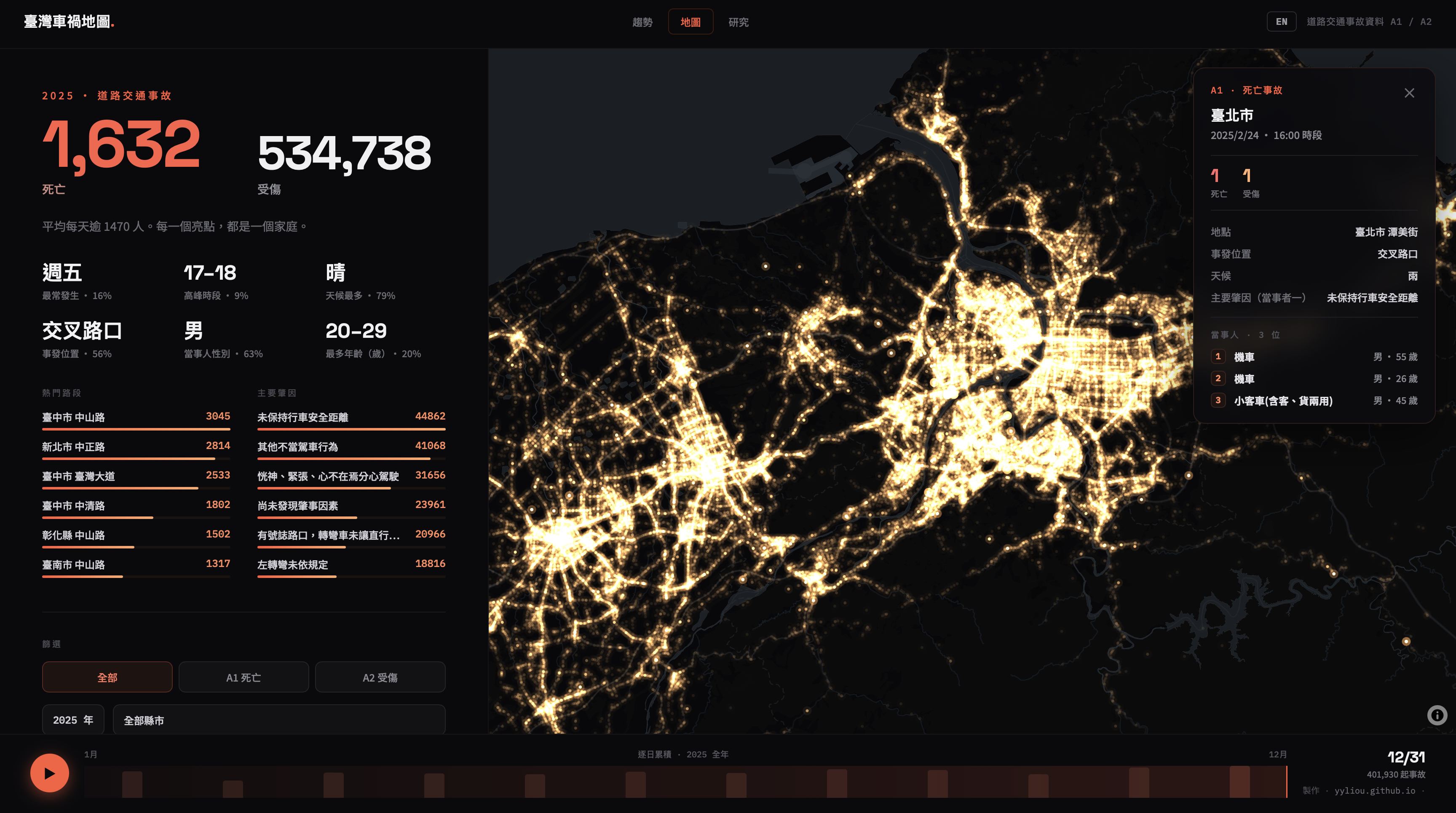Switch to the 研究 tab

pyautogui.click(x=738, y=22)
